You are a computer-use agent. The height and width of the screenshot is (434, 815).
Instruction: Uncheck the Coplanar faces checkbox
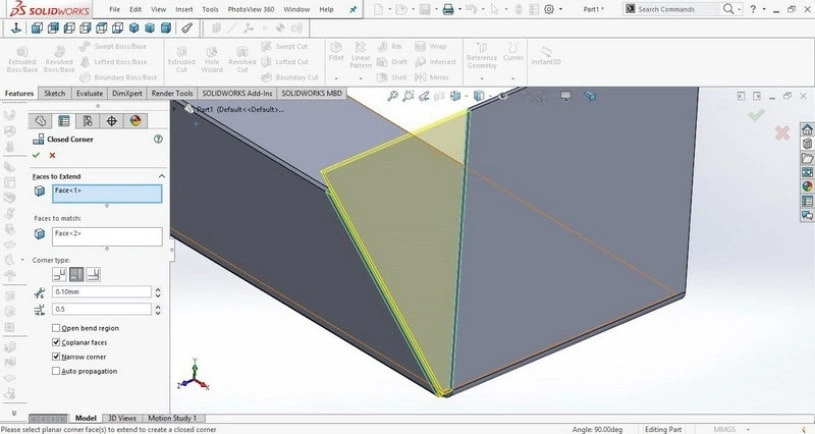point(56,342)
